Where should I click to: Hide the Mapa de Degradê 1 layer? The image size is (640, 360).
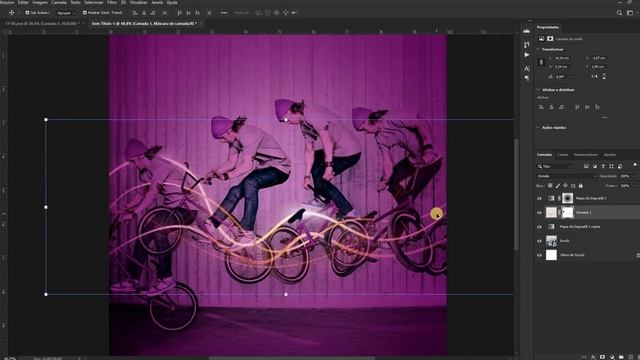539,198
